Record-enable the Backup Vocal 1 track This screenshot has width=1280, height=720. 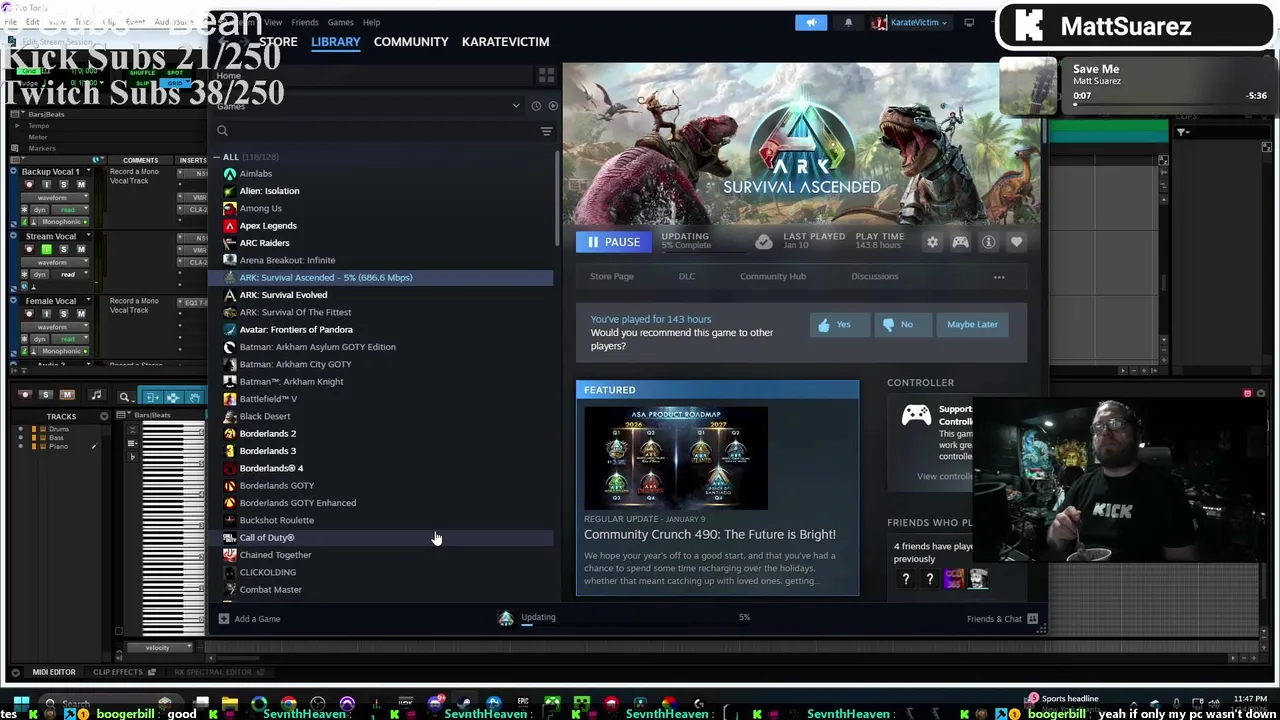pos(28,185)
